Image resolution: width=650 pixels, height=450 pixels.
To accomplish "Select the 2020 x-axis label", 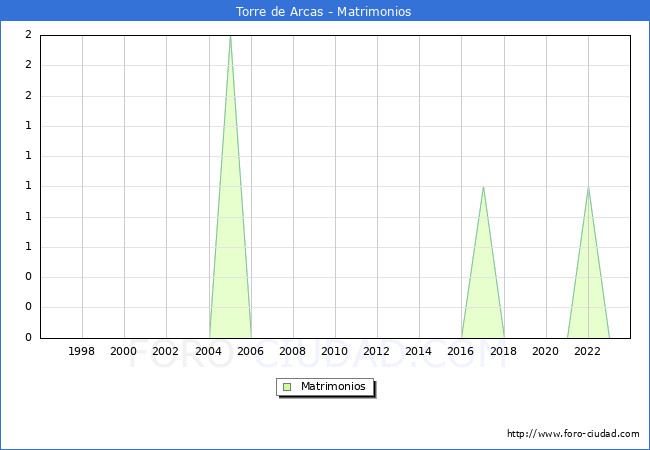I will click(x=545, y=351).
